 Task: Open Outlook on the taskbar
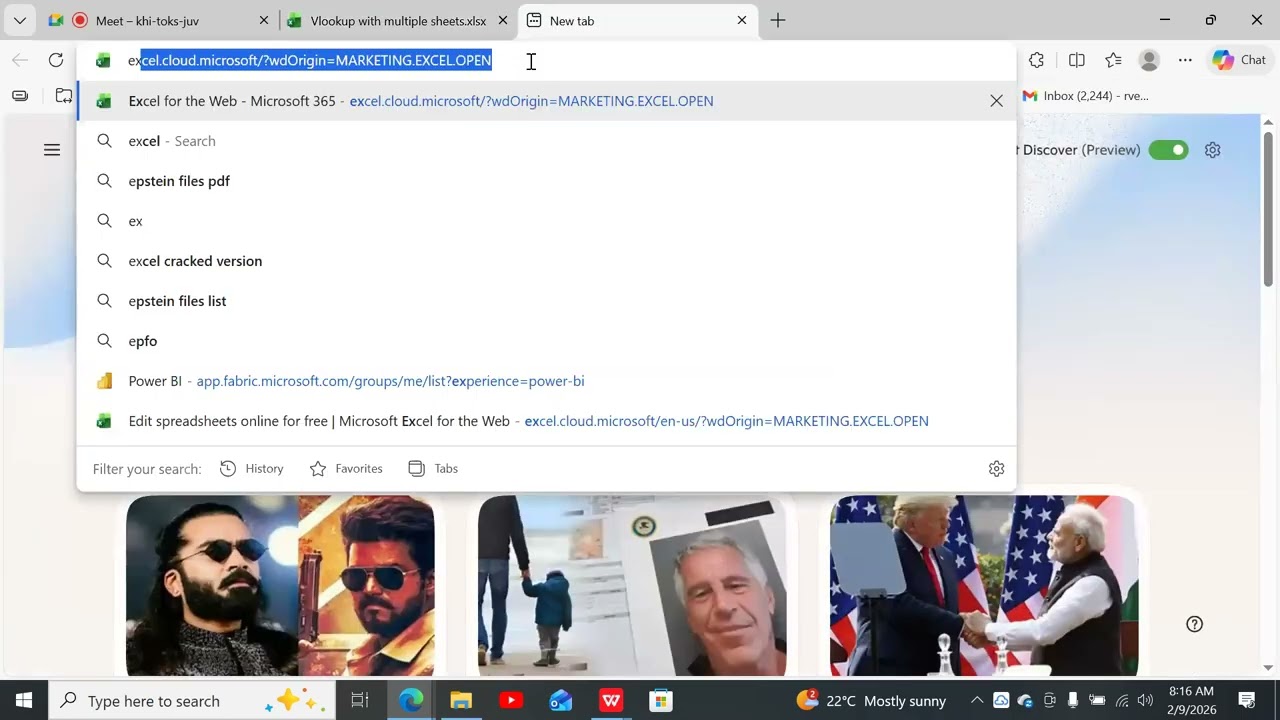click(561, 700)
